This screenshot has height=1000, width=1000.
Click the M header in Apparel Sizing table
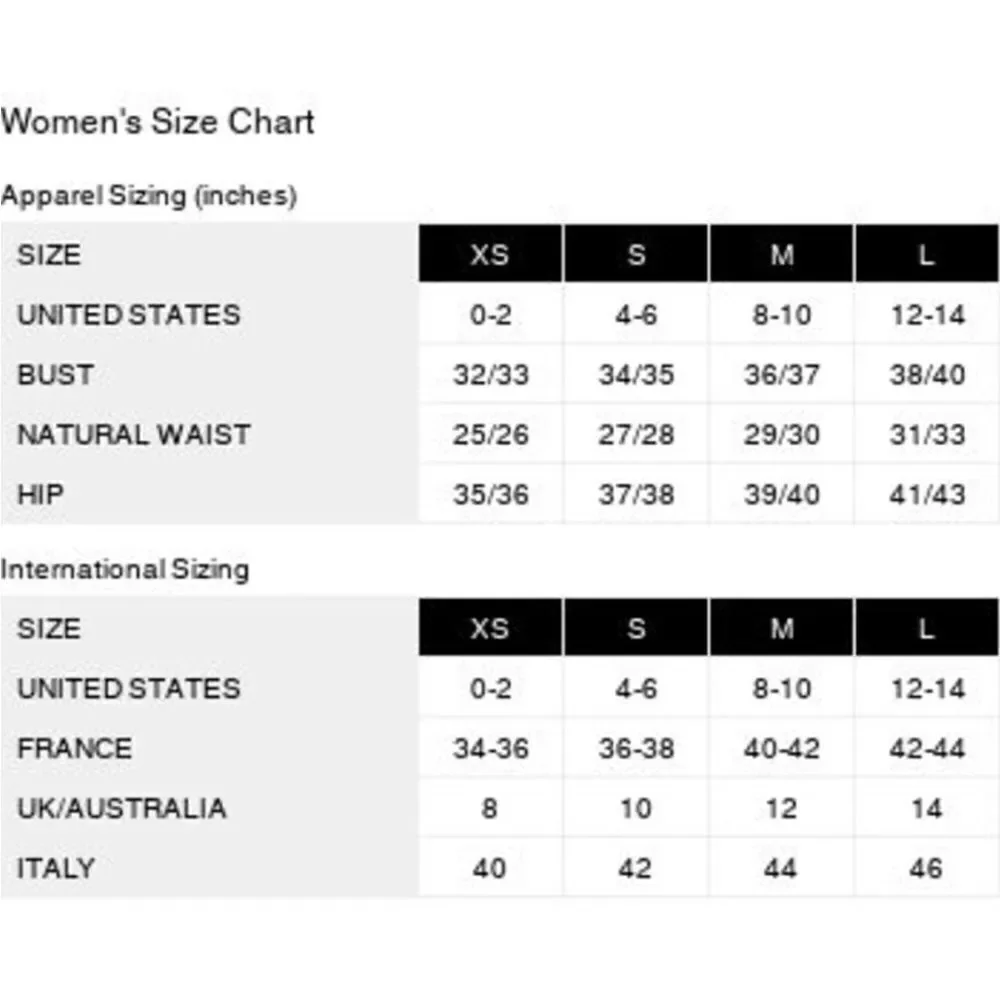781,253
